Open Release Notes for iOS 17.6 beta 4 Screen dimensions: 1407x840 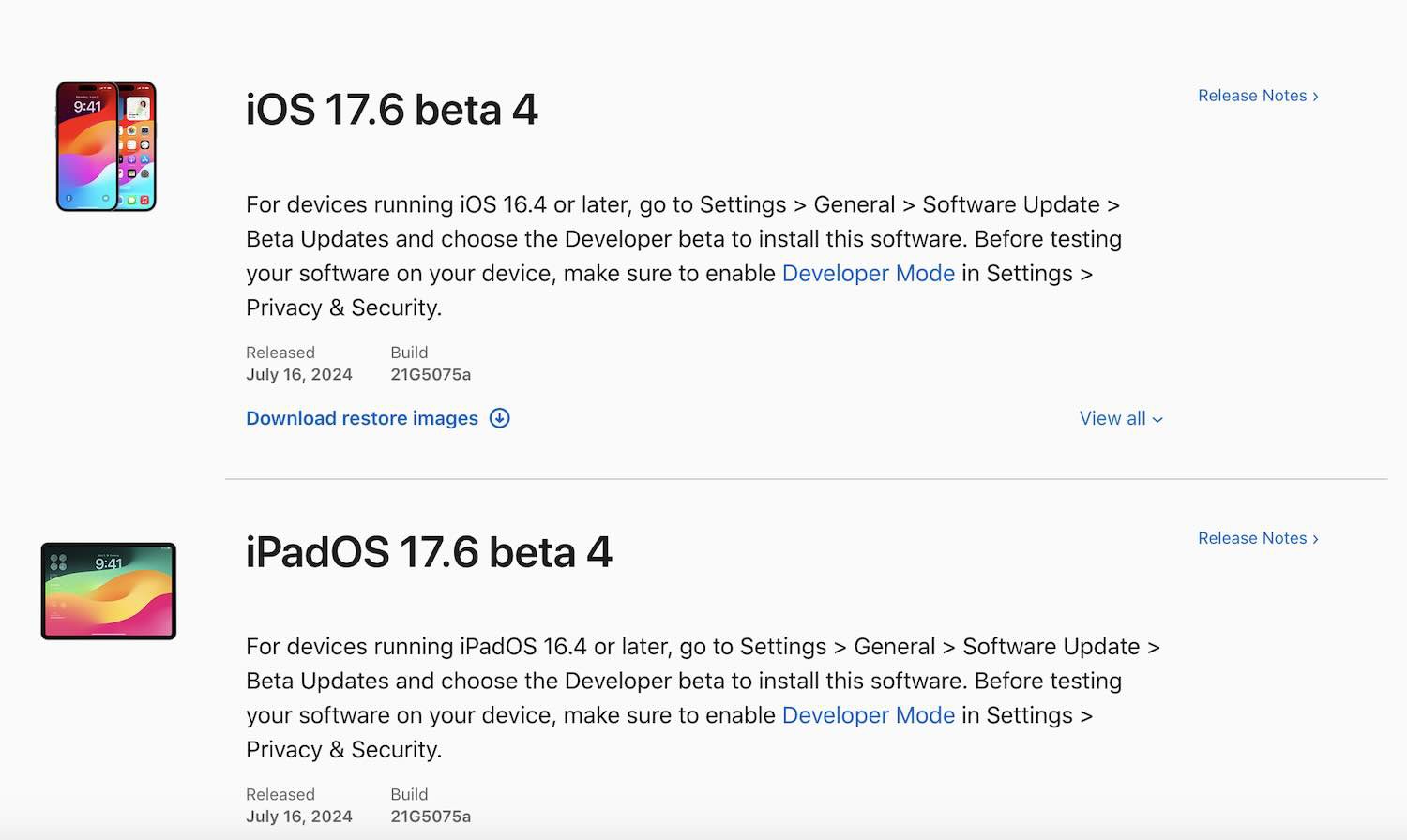click(x=1252, y=95)
